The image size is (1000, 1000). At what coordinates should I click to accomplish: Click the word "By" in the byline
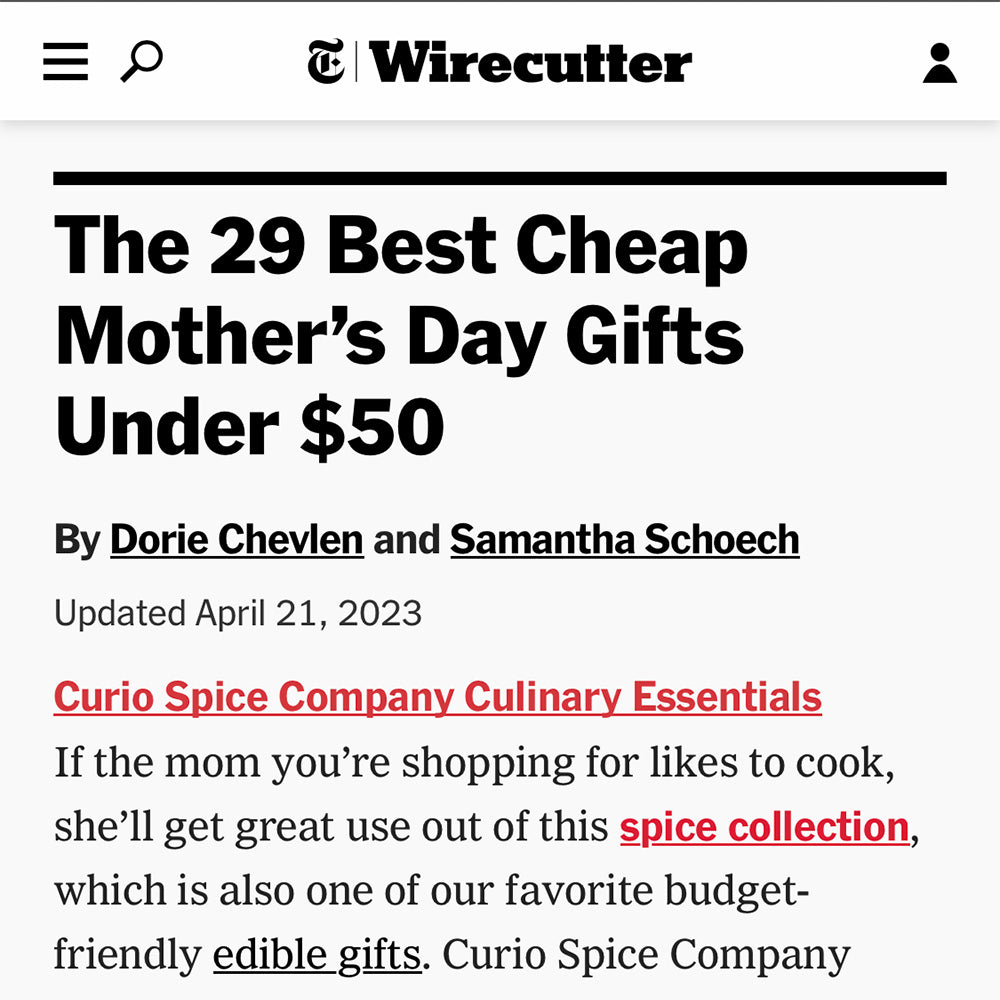(77, 540)
